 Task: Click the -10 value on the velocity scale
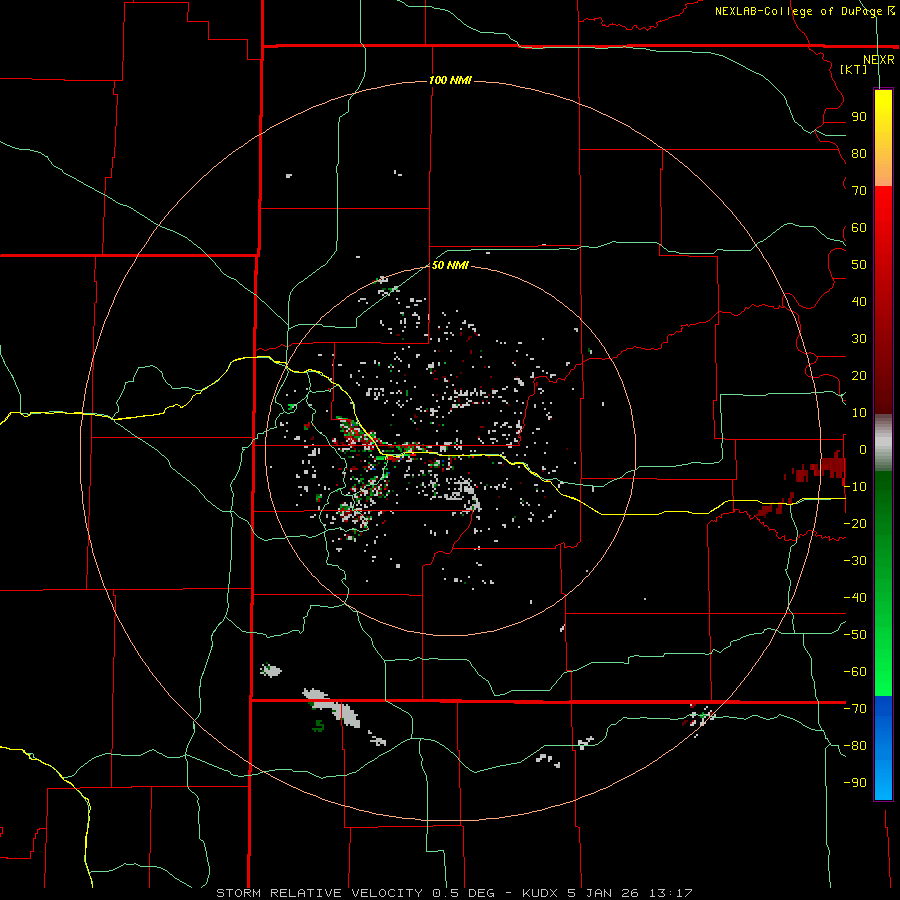tap(855, 487)
